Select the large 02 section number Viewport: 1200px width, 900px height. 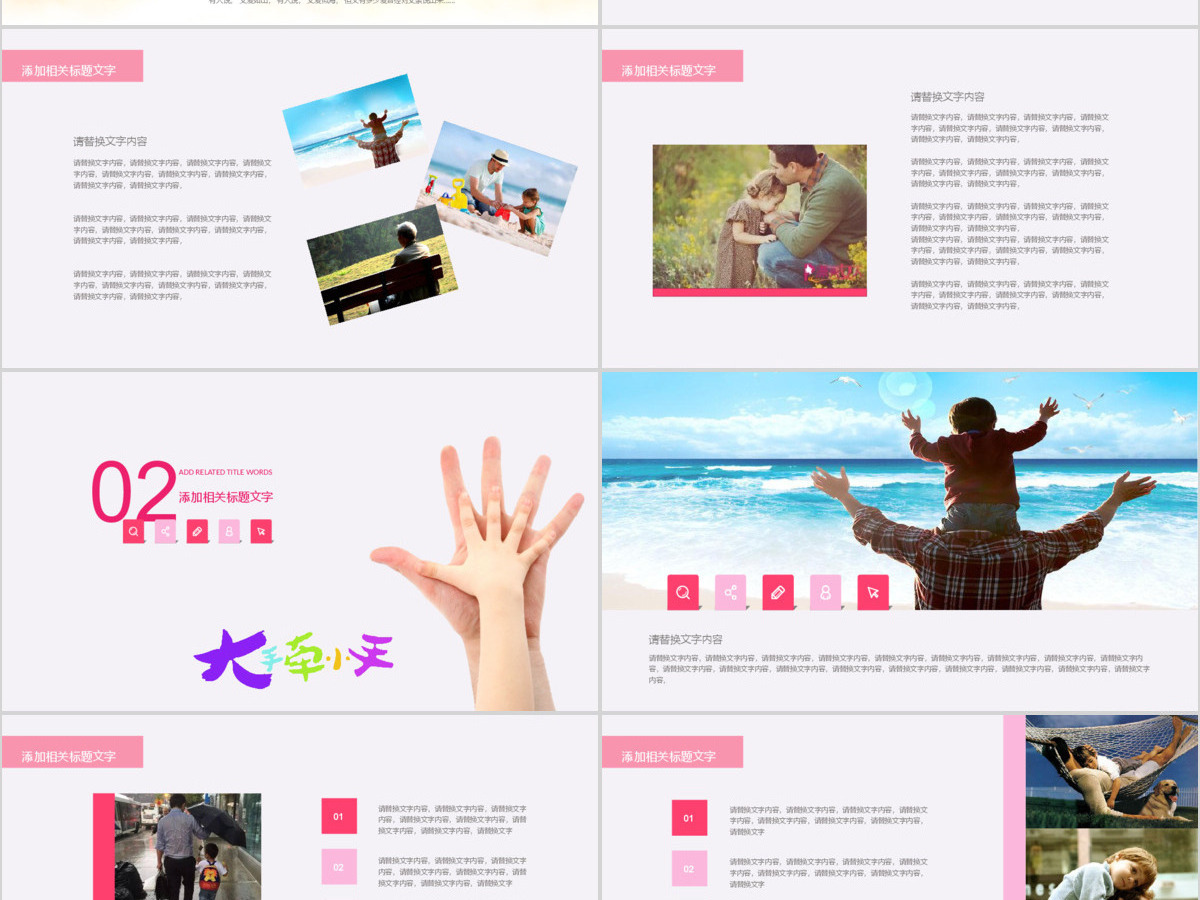(133, 492)
